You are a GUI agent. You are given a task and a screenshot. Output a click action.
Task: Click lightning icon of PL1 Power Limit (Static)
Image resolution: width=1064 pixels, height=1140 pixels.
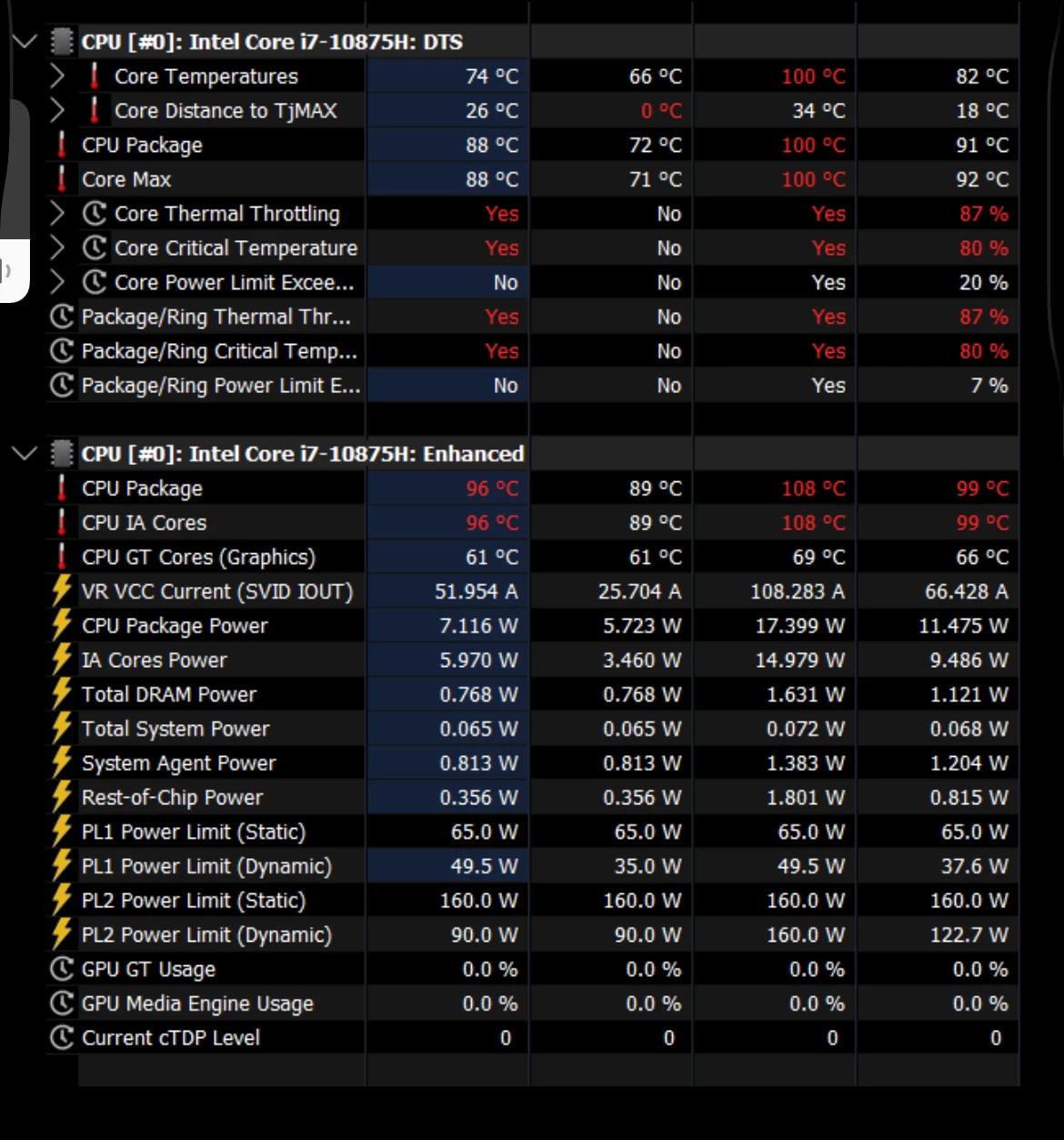[x=62, y=832]
